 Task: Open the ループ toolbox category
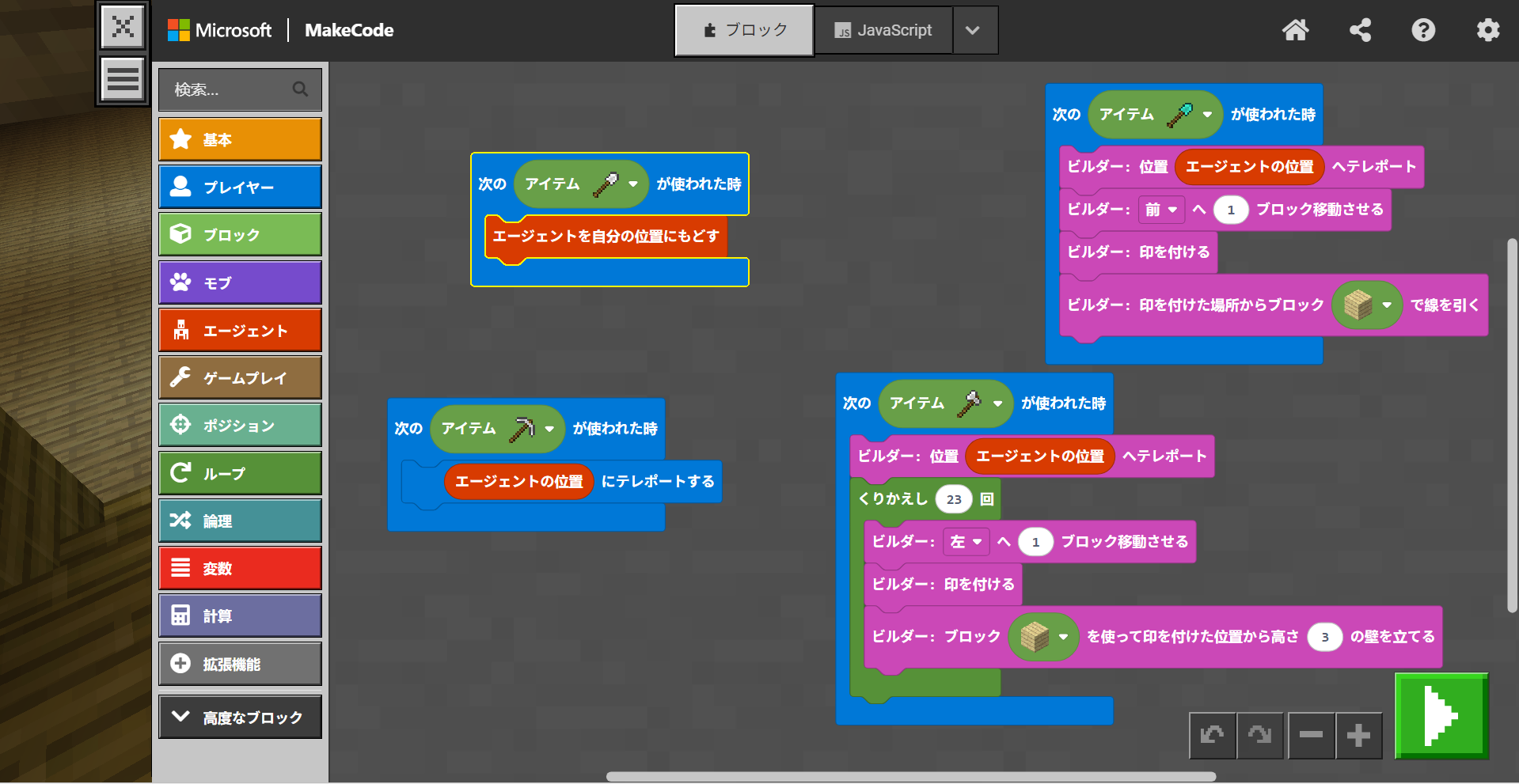coord(240,473)
